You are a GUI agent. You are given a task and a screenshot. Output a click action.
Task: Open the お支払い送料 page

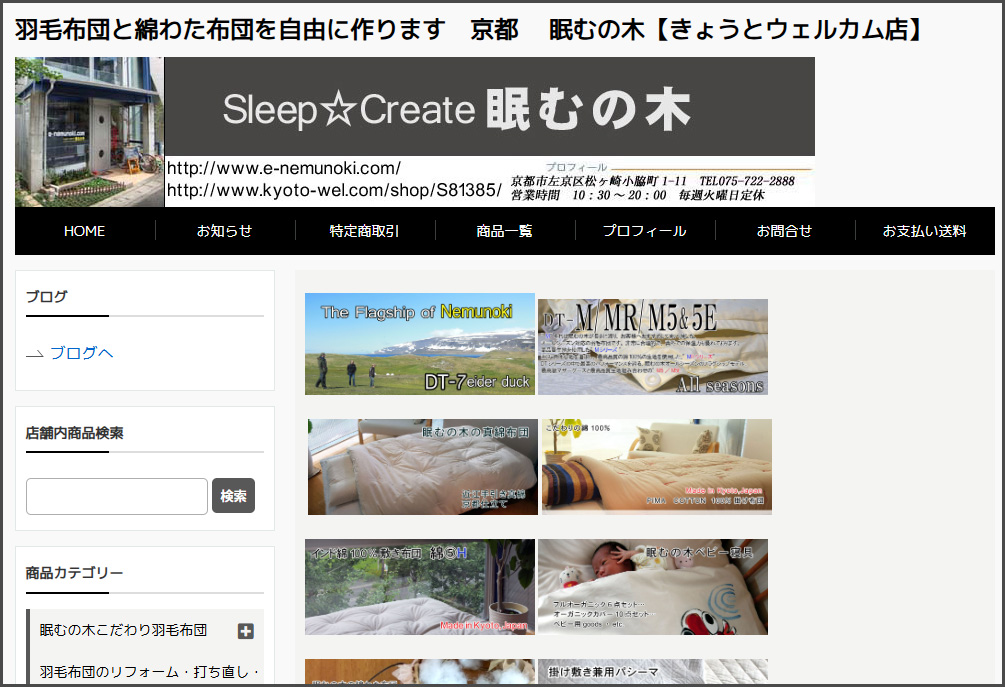[x=926, y=230]
